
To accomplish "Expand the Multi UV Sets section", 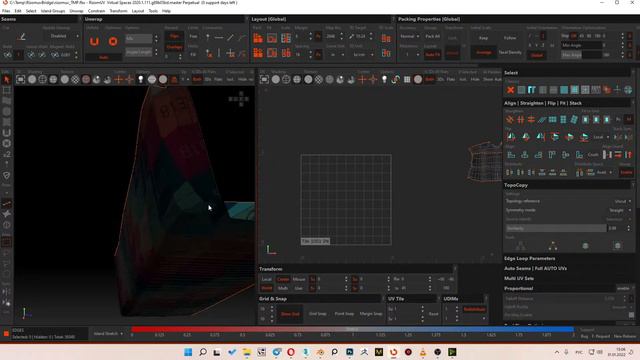I will click(519, 278).
